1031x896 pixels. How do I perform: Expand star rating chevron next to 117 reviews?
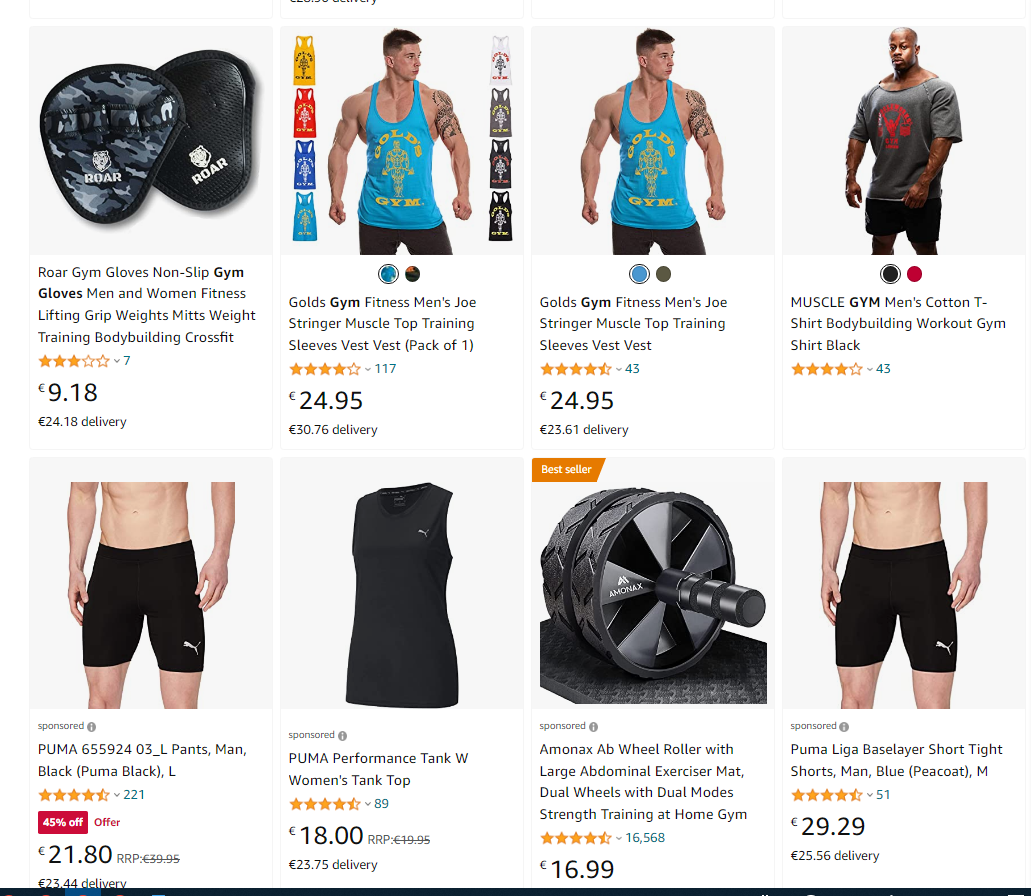point(368,369)
